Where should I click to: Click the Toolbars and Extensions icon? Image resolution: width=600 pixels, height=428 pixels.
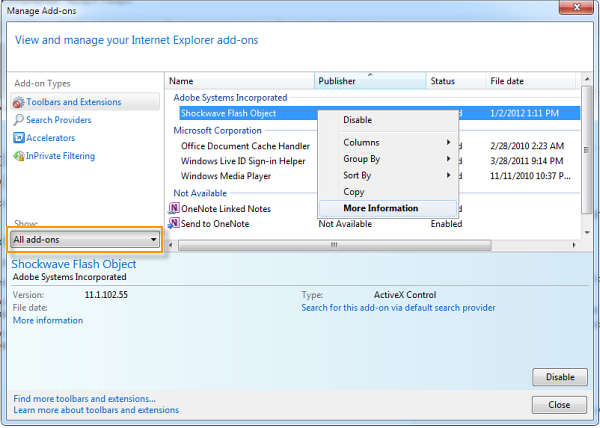[18, 102]
